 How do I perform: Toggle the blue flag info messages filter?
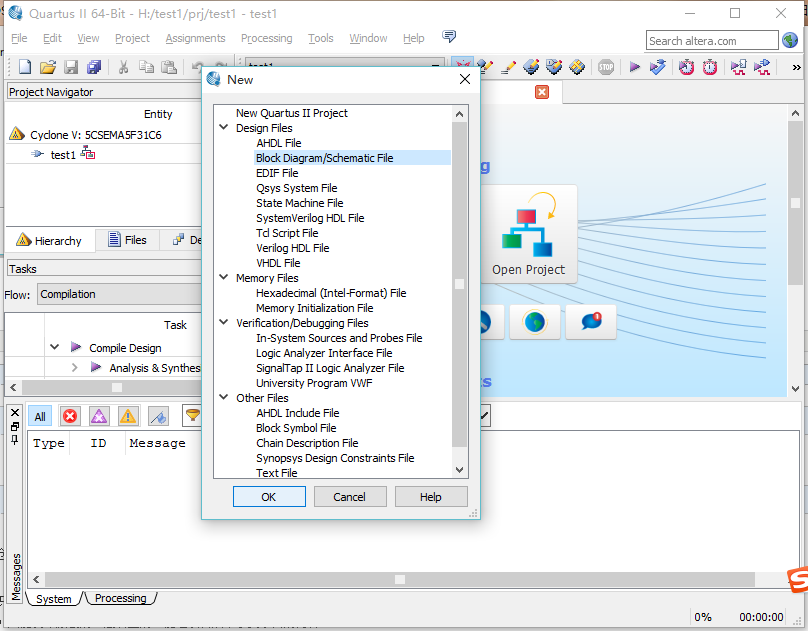click(x=158, y=416)
